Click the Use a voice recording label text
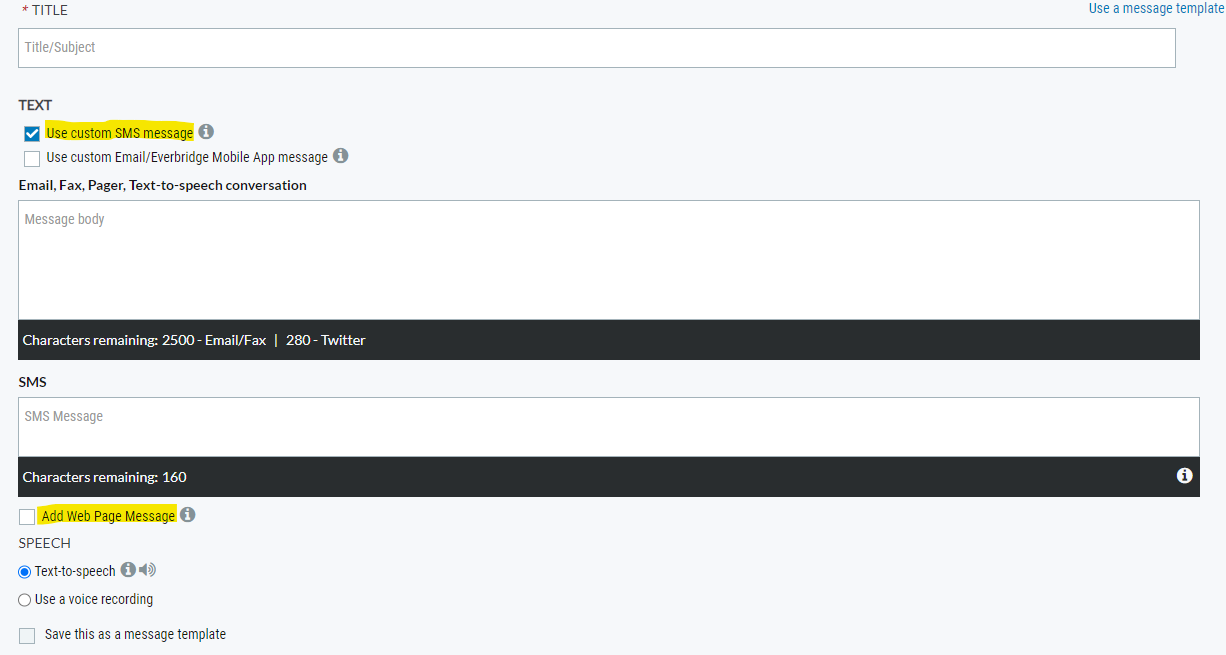 pos(94,600)
